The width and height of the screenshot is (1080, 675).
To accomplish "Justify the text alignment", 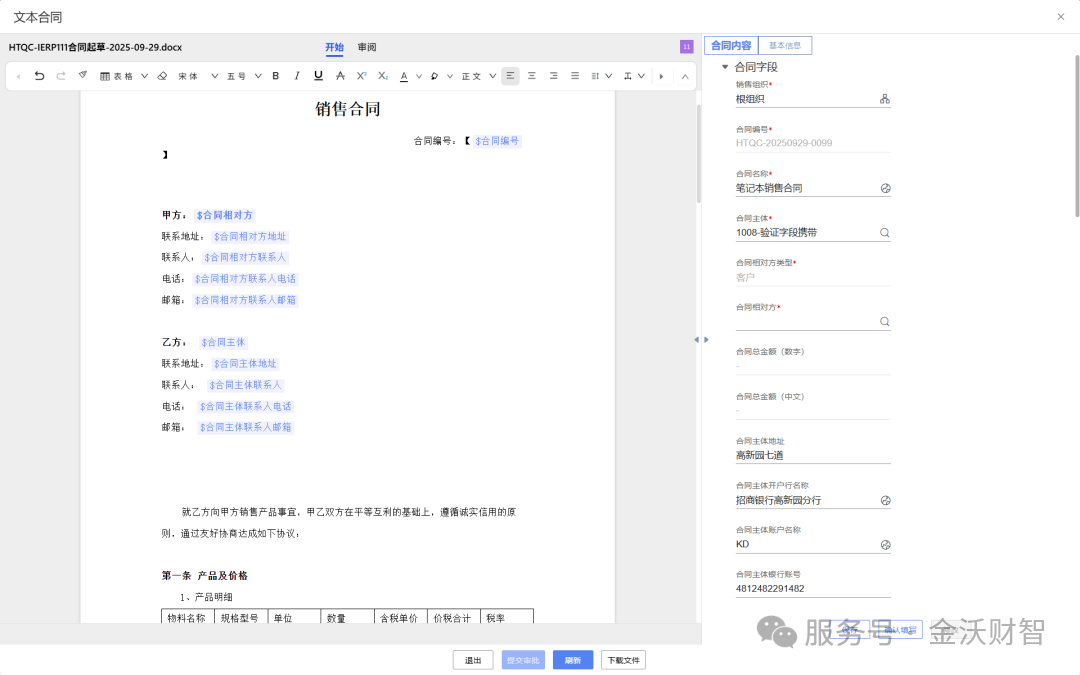I will click(x=575, y=76).
